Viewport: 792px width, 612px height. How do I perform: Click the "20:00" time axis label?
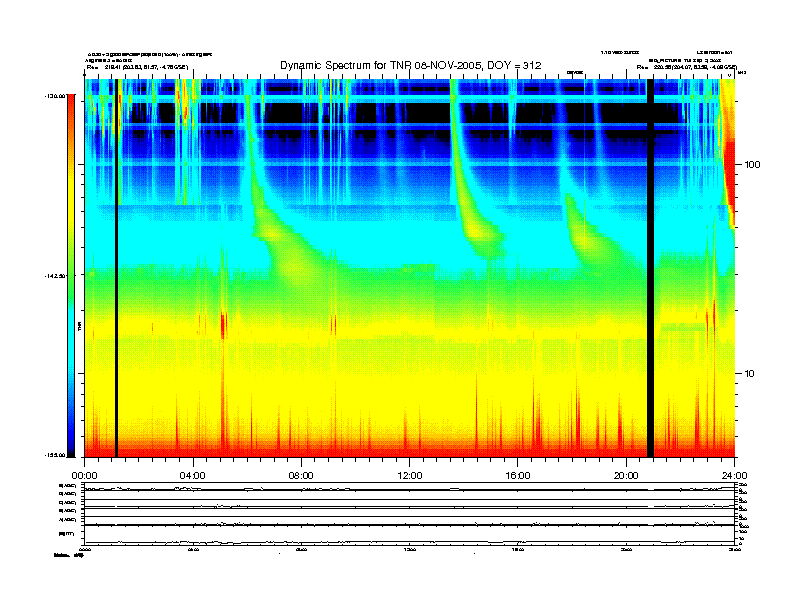[626, 476]
